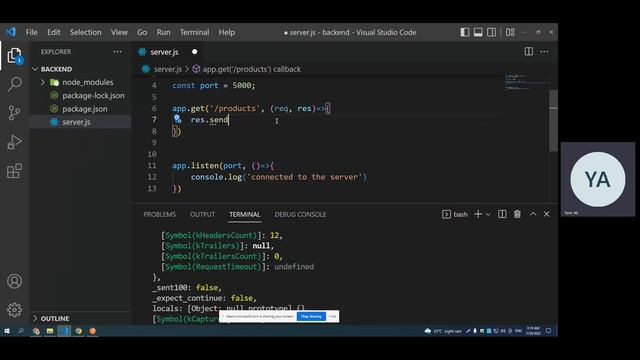Image resolution: width=640 pixels, height=360 pixels.
Task: Open the Terminal menu
Action: point(194,32)
